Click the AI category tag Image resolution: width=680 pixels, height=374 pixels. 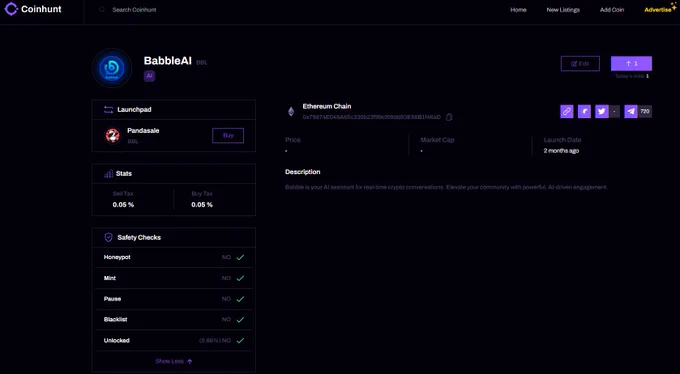pyautogui.click(x=149, y=76)
